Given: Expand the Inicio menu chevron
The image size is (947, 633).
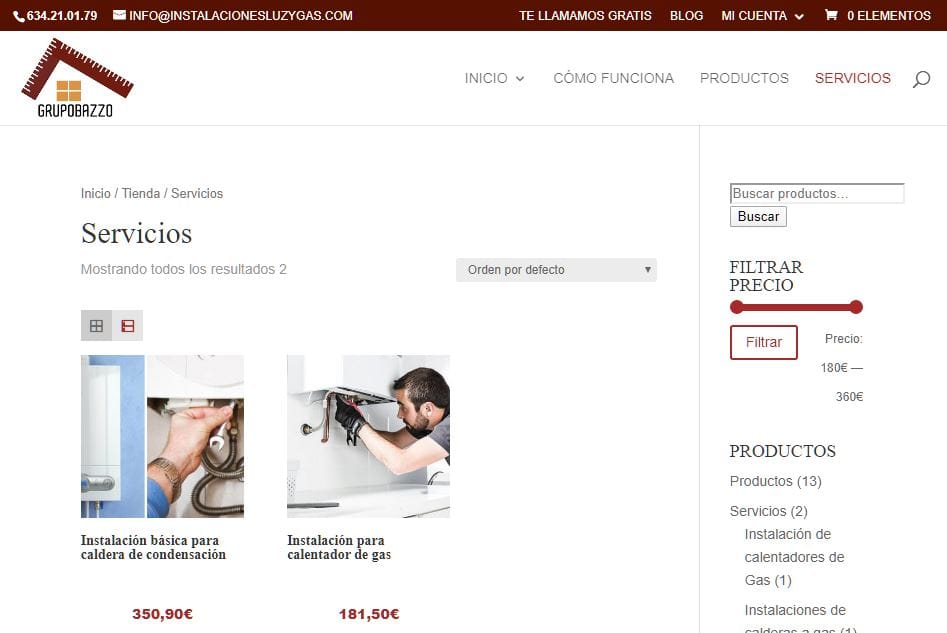Looking at the screenshot, I should coord(520,79).
